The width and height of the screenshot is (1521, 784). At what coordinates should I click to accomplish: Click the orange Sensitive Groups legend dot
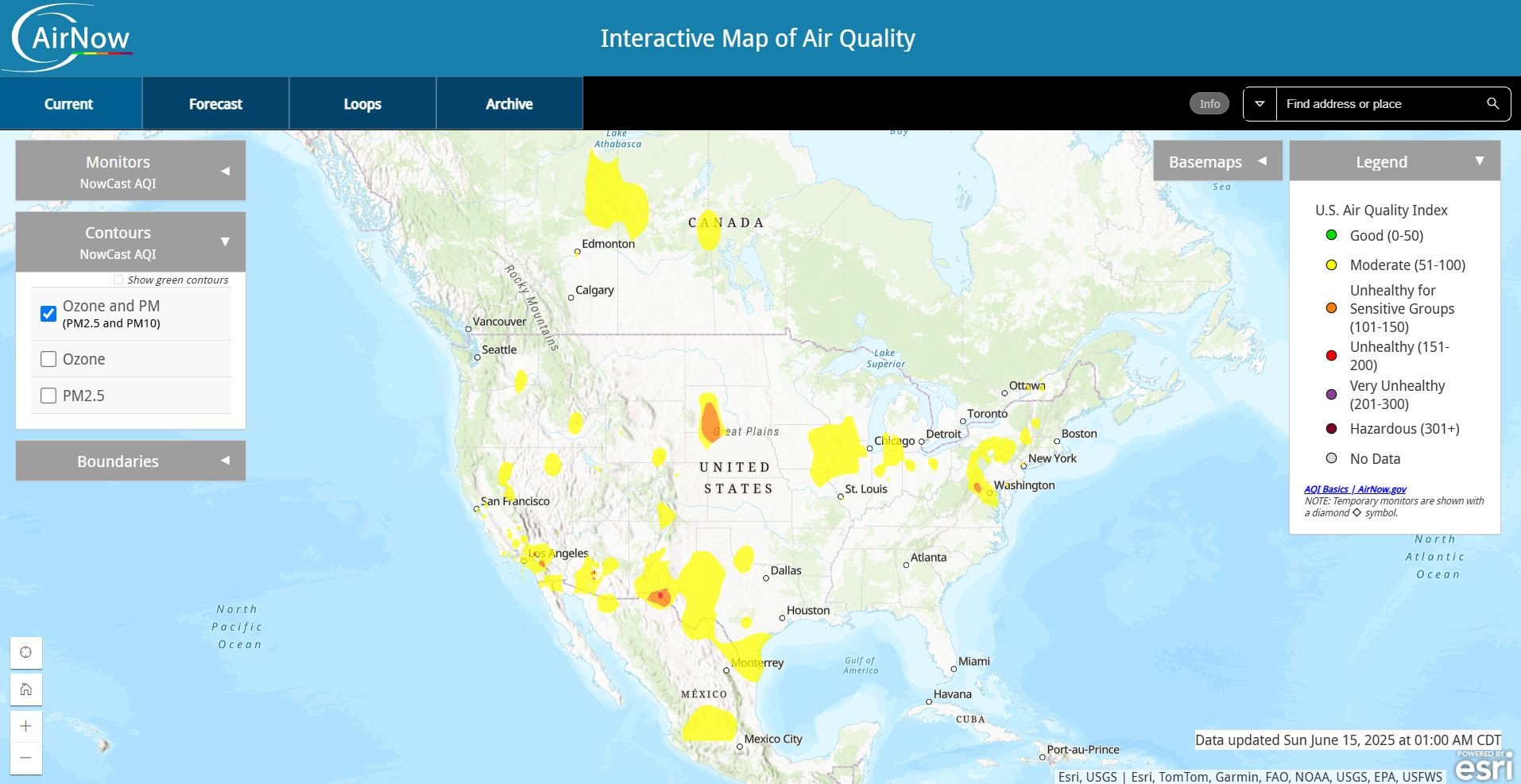point(1331,308)
